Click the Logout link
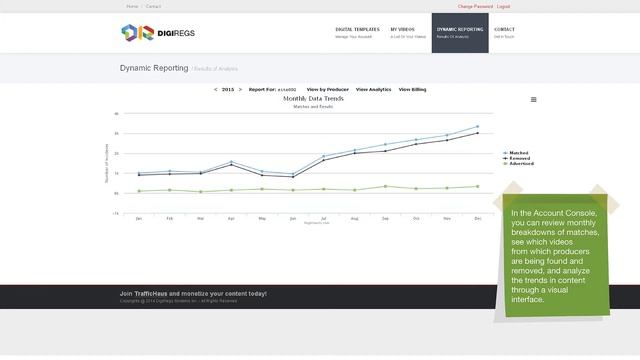The height and width of the screenshot is (360, 640). pos(503,7)
